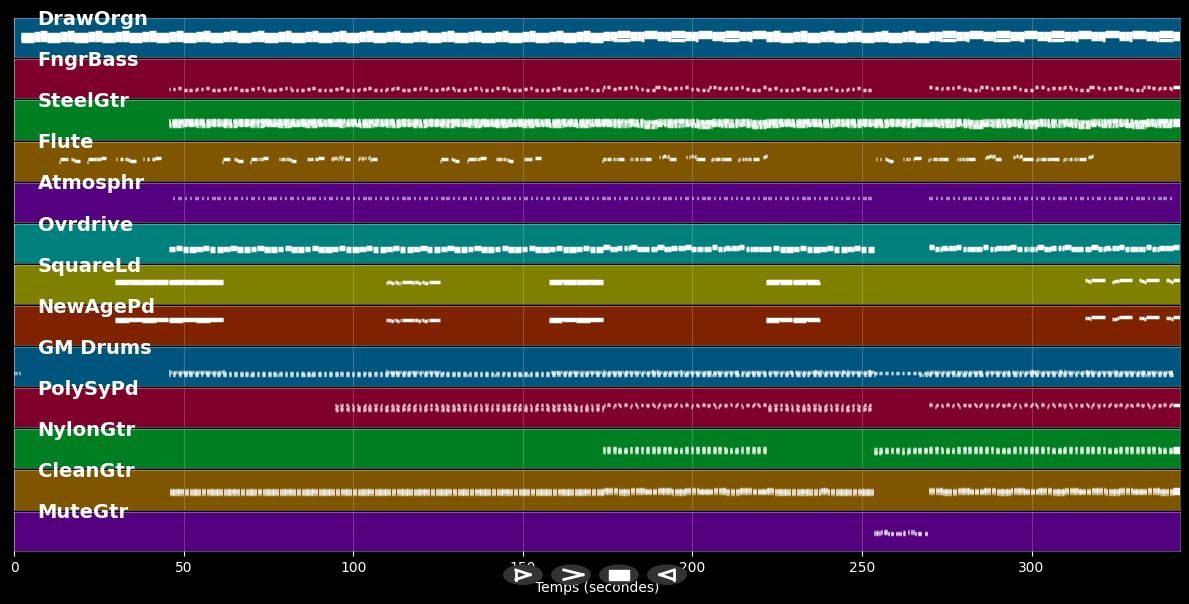This screenshot has height=604, width=1189.
Task: Select the FngrBass track label
Action: click(x=88, y=60)
